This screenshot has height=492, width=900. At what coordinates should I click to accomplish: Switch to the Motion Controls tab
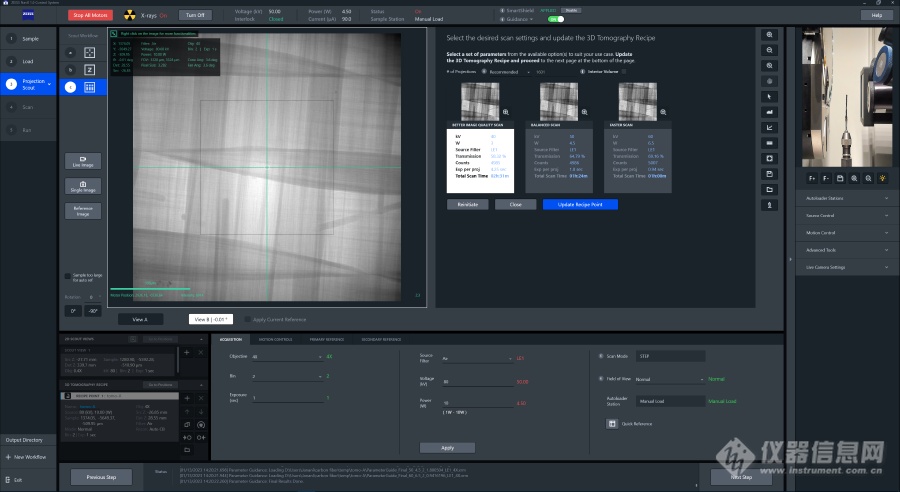276,339
